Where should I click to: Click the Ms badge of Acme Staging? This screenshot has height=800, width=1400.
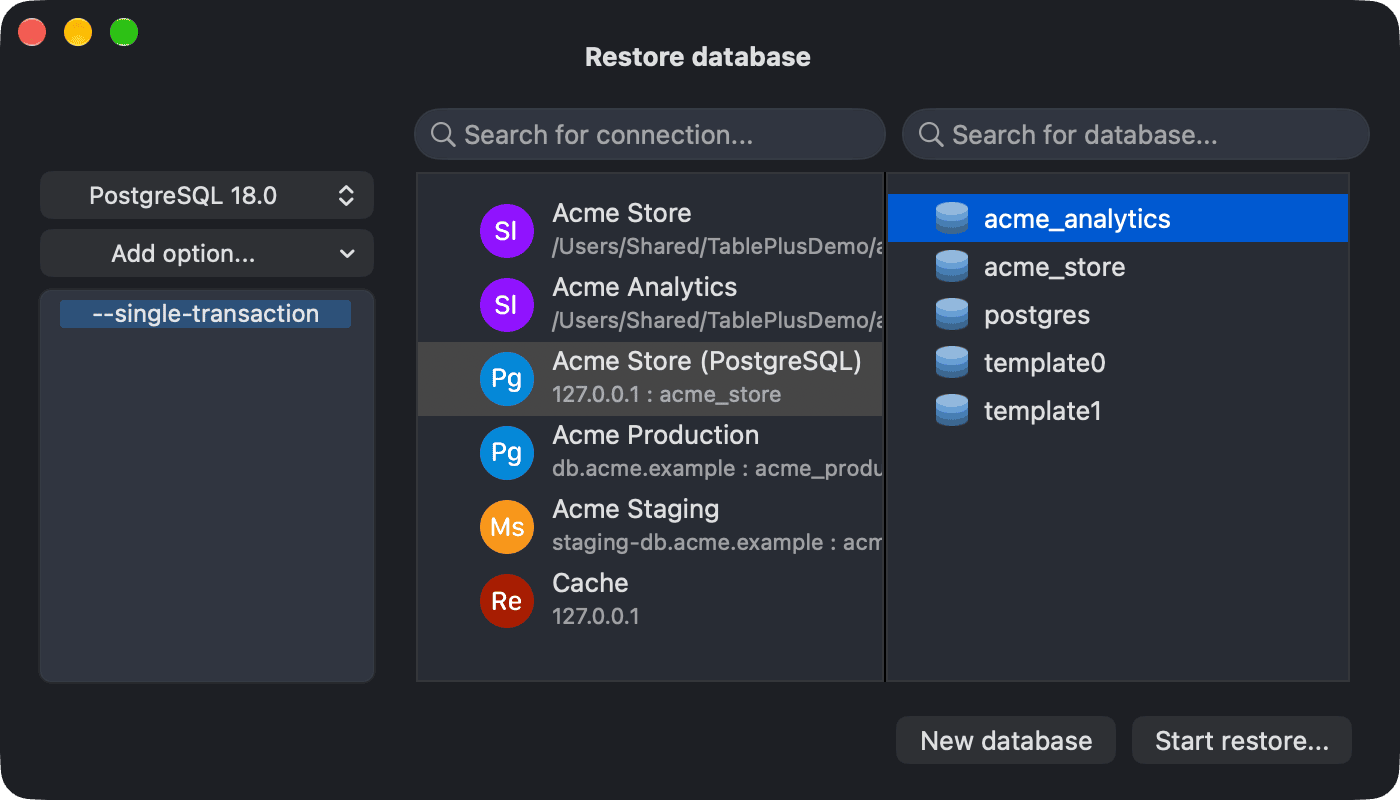click(506, 527)
